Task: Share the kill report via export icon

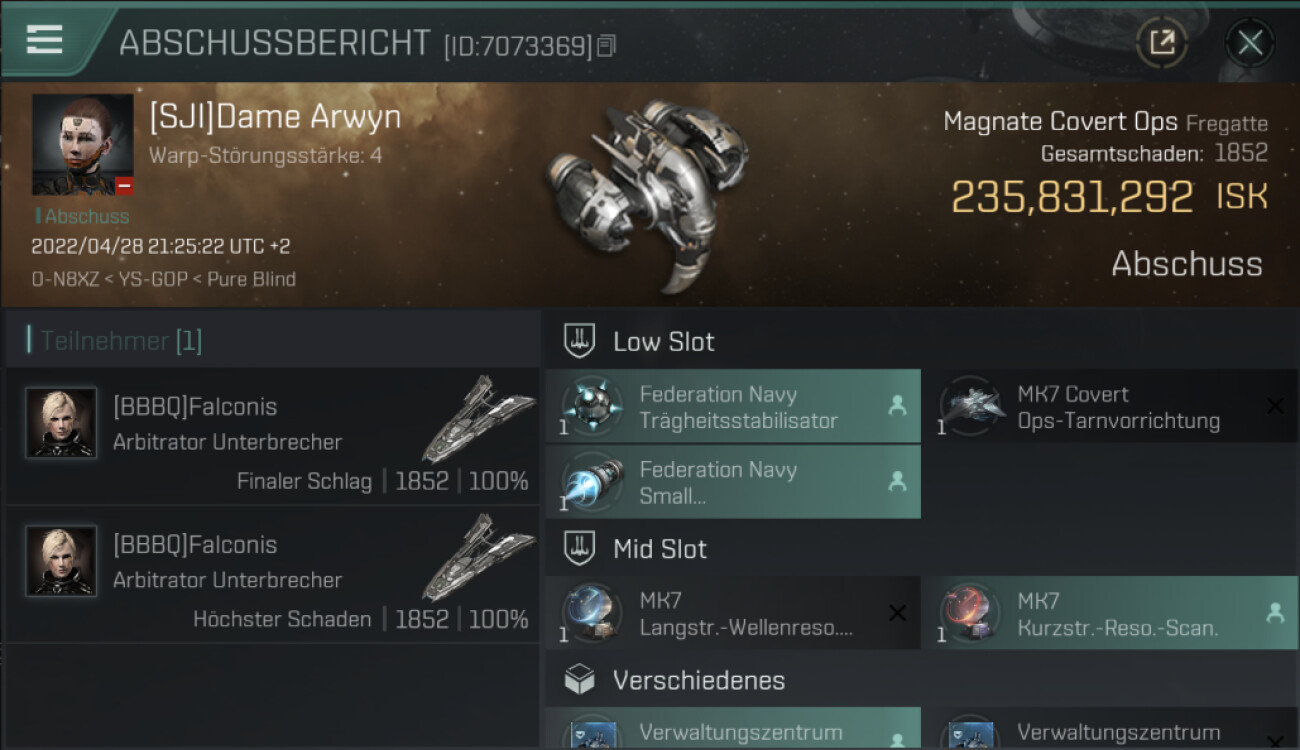Action: pos(1162,43)
